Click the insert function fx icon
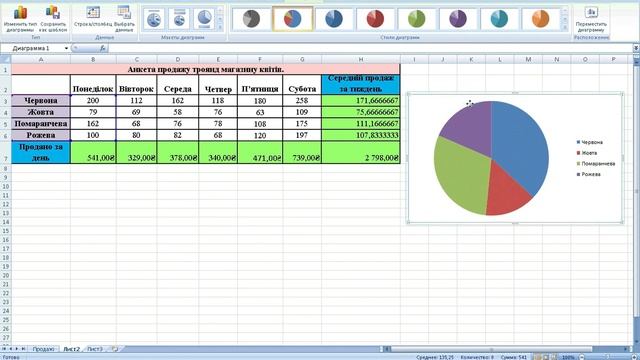This screenshot has height=360, width=640. coord(103,48)
